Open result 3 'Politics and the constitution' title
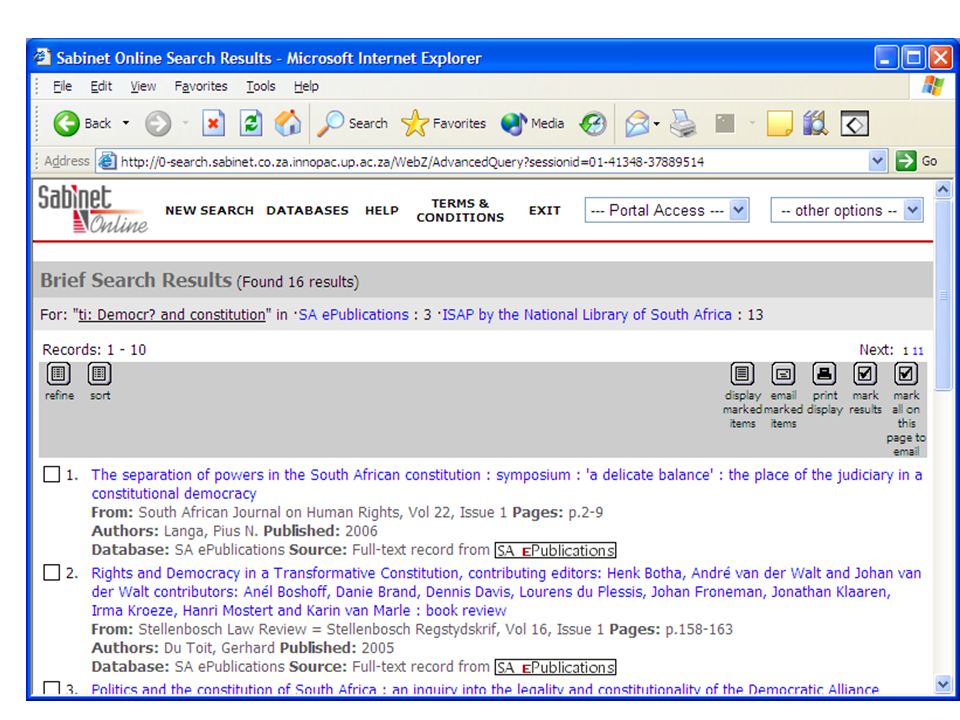 point(485,689)
